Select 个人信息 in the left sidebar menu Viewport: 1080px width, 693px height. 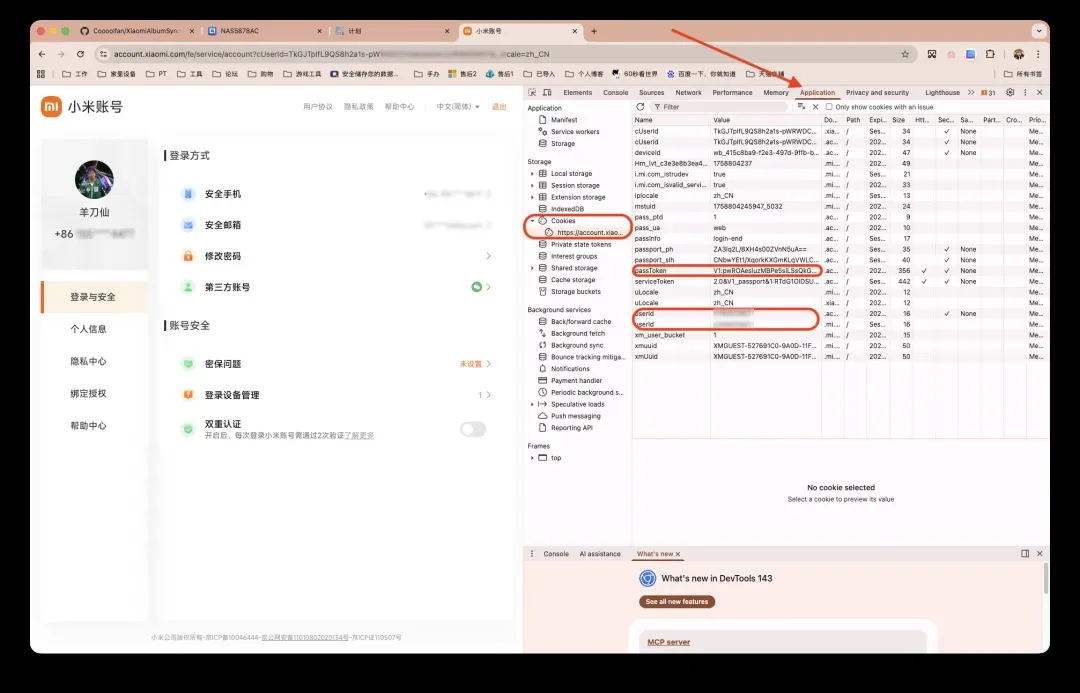pos(88,329)
